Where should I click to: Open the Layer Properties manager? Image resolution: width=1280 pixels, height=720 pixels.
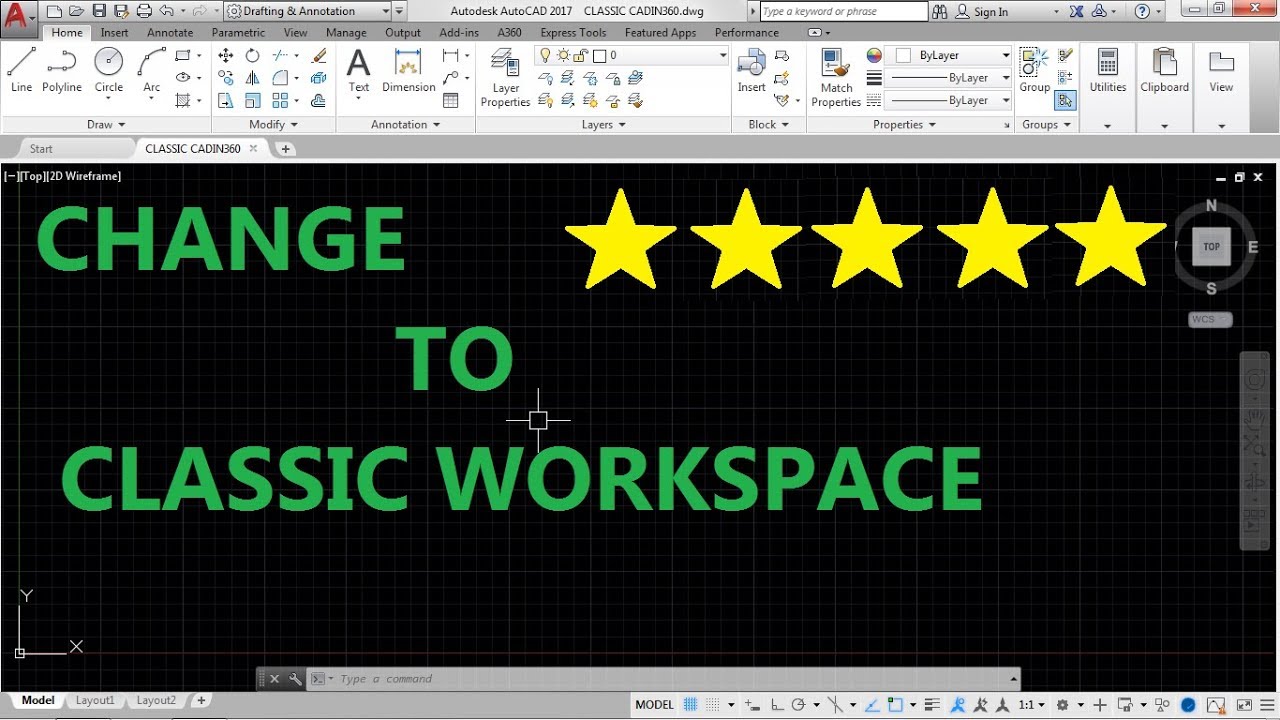coord(506,78)
